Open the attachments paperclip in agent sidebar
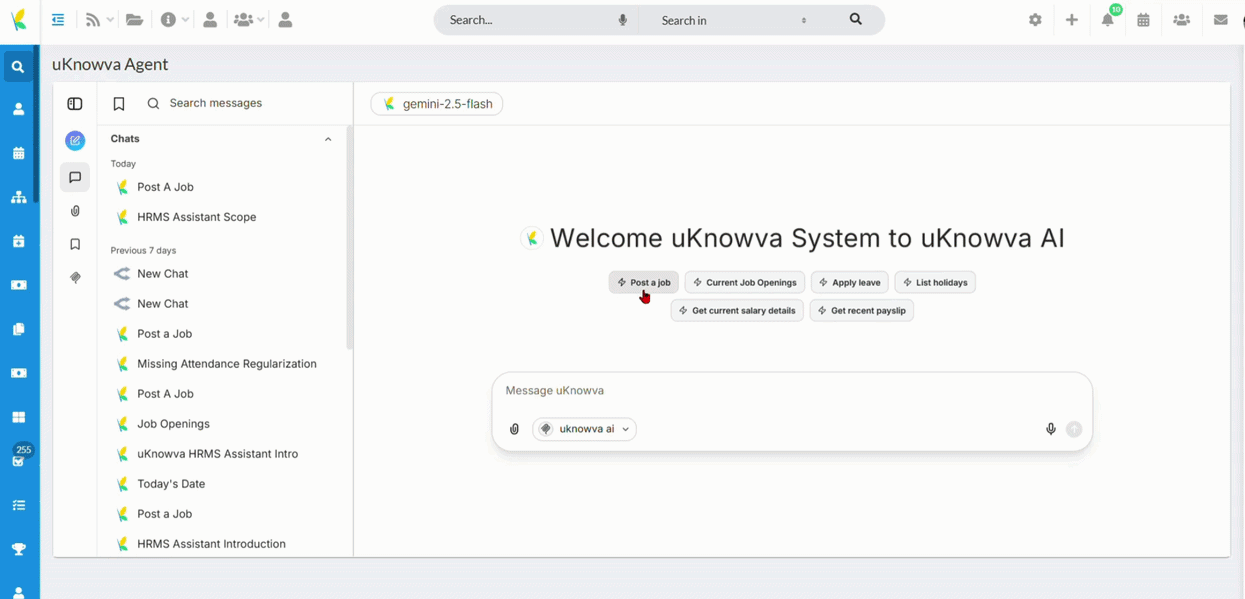The height and width of the screenshot is (599, 1245). pyautogui.click(x=75, y=211)
